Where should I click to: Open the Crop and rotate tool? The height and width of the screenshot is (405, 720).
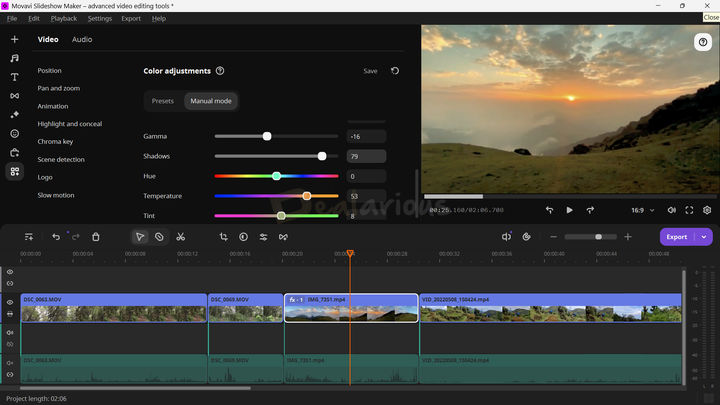(x=224, y=237)
